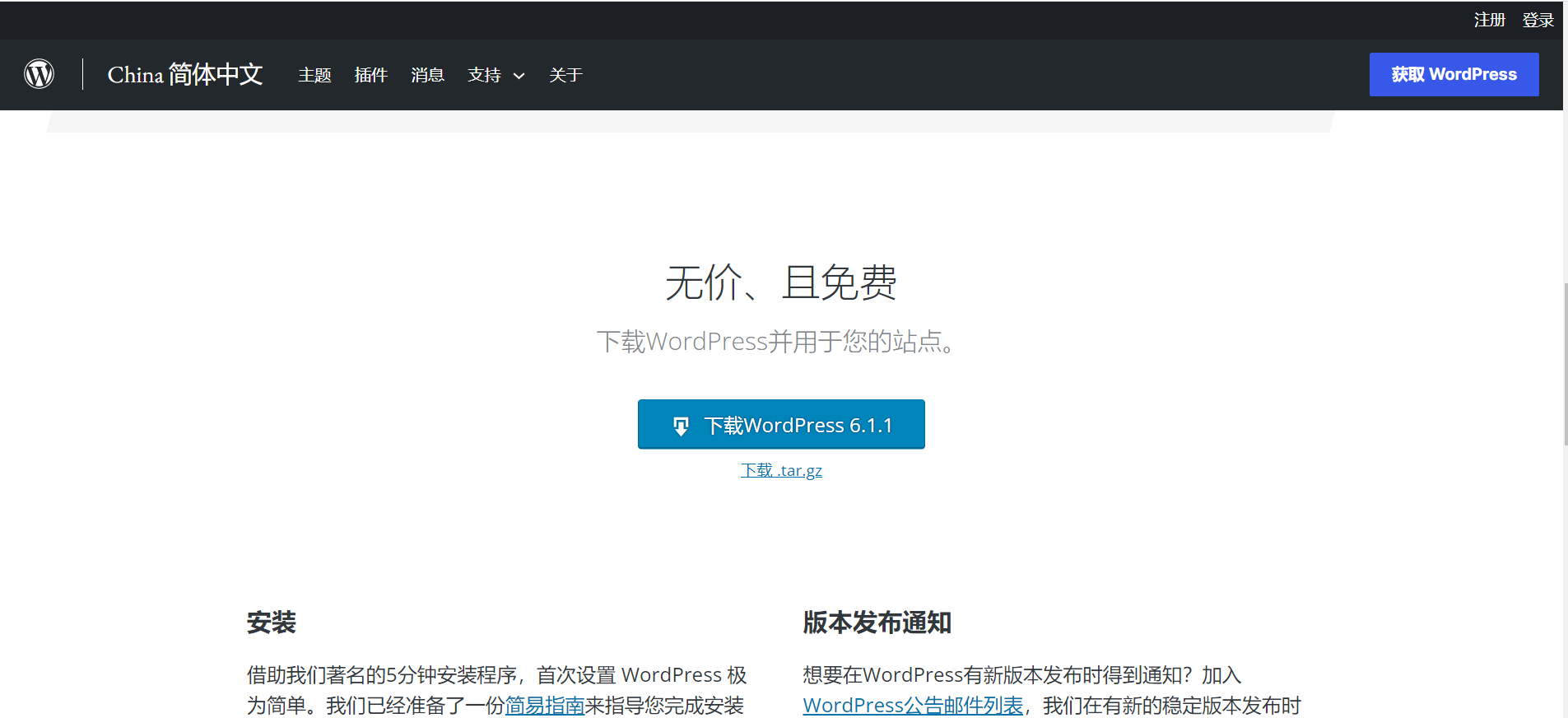Open the 消息 menu item

[x=427, y=75]
